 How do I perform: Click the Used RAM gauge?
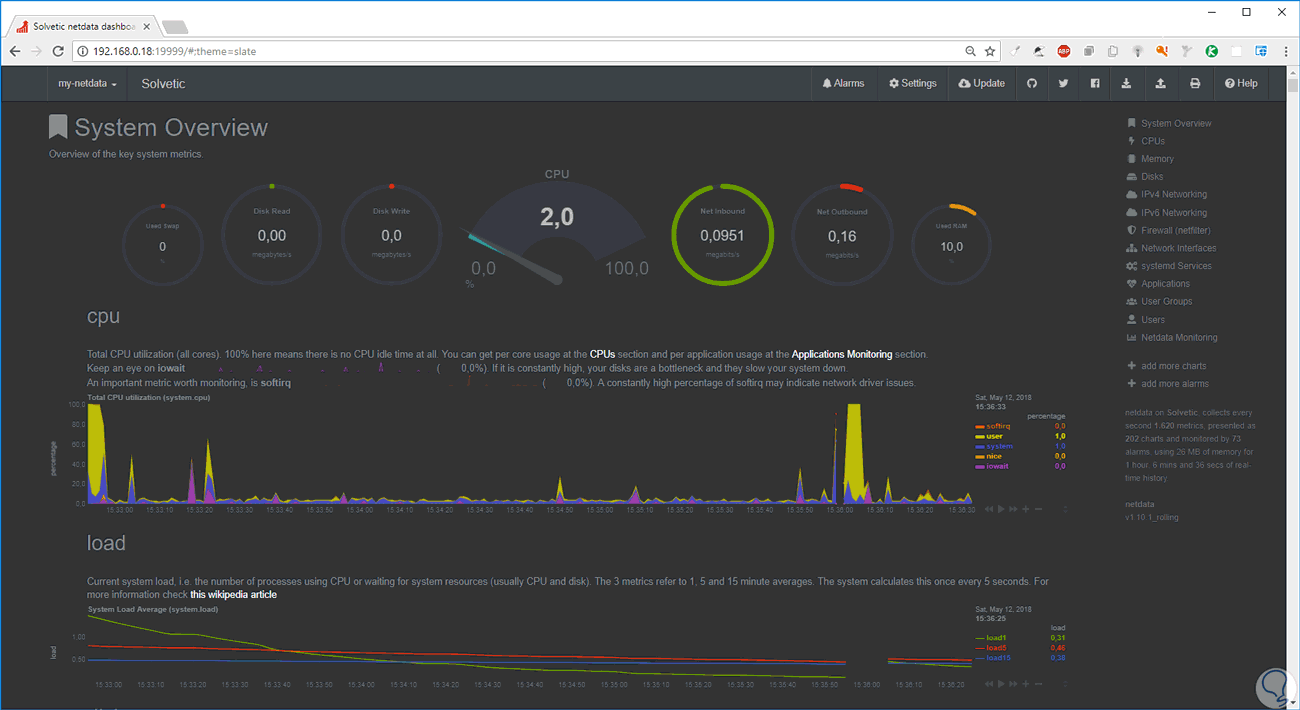(951, 243)
